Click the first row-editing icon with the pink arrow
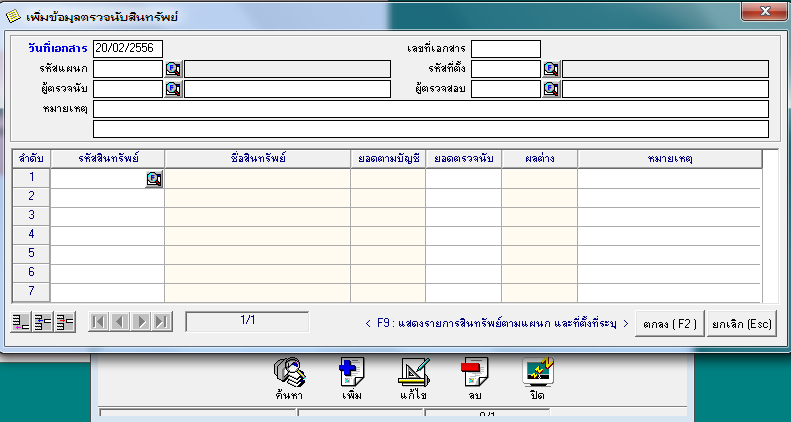This screenshot has width=791, height=422. (x=21, y=322)
